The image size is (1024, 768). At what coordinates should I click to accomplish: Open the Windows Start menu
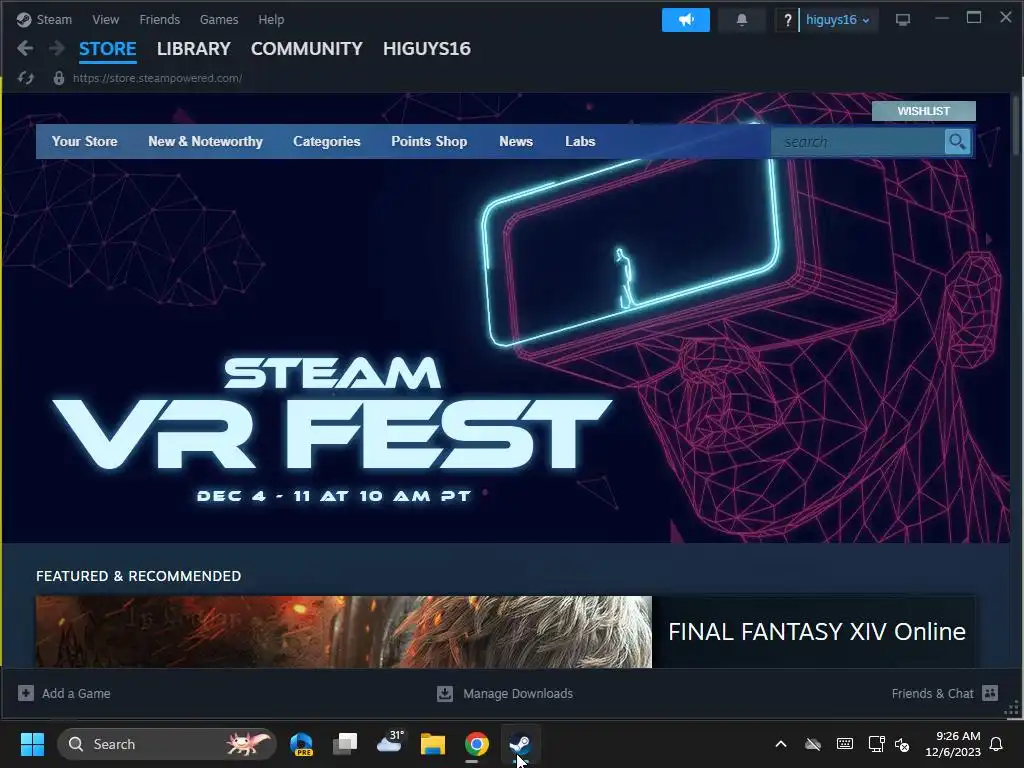click(32, 744)
